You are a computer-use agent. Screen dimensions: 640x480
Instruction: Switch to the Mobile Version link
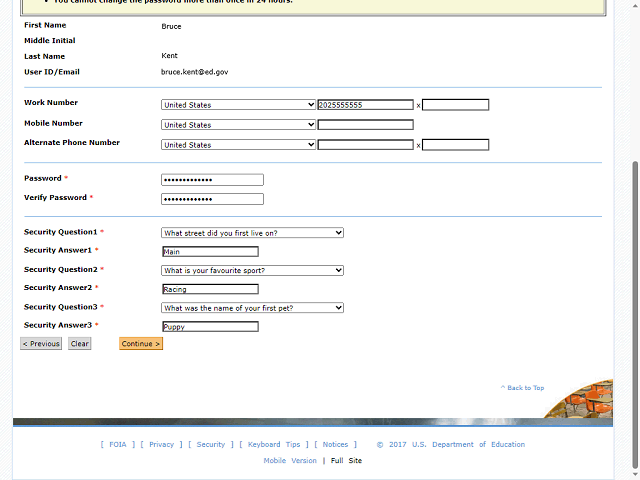pyautogui.click(x=290, y=460)
